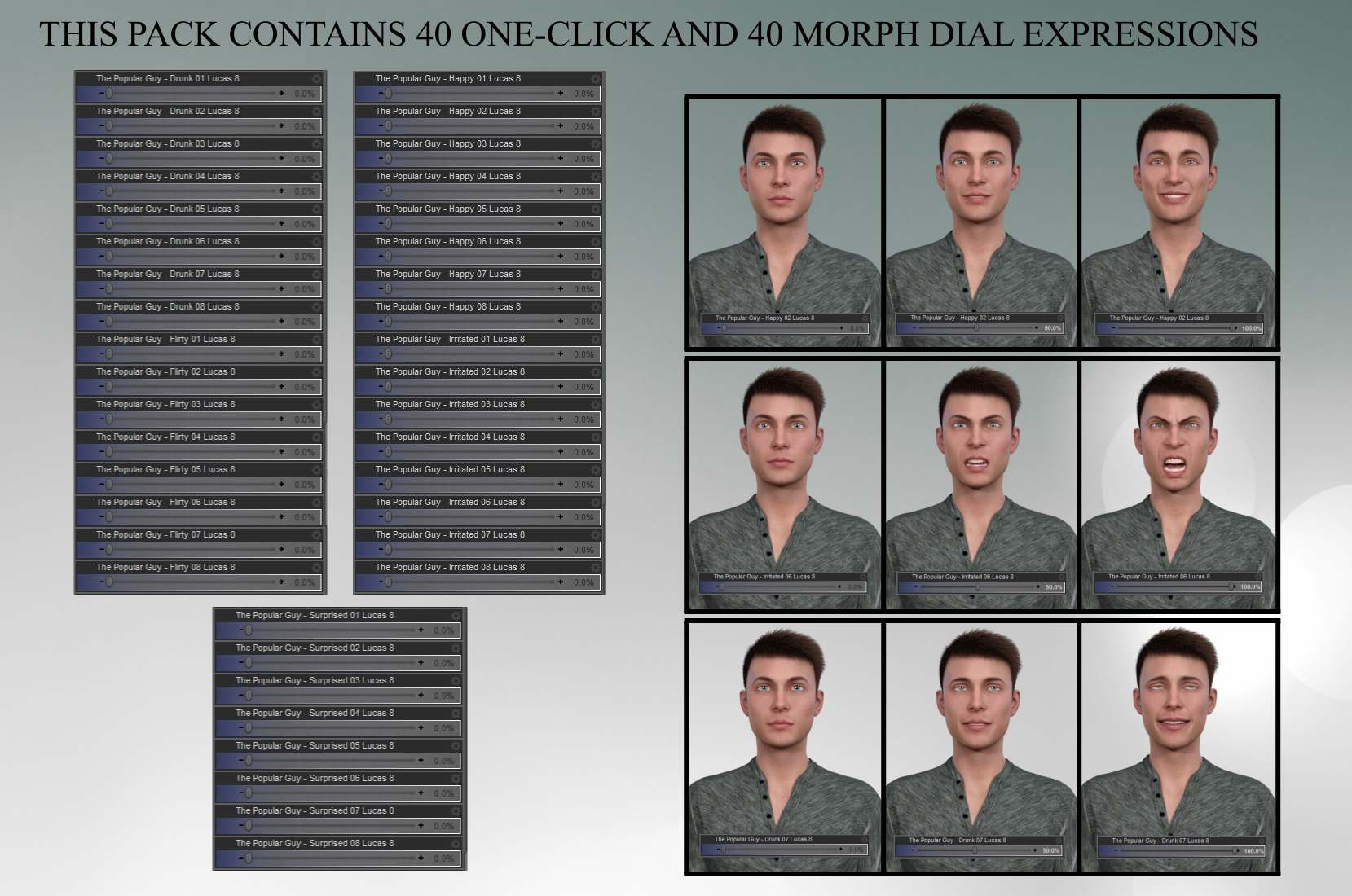Screen dimensions: 1352x896
Task: Click the plus button on Drunk 02 dial
Action: pos(282,126)
